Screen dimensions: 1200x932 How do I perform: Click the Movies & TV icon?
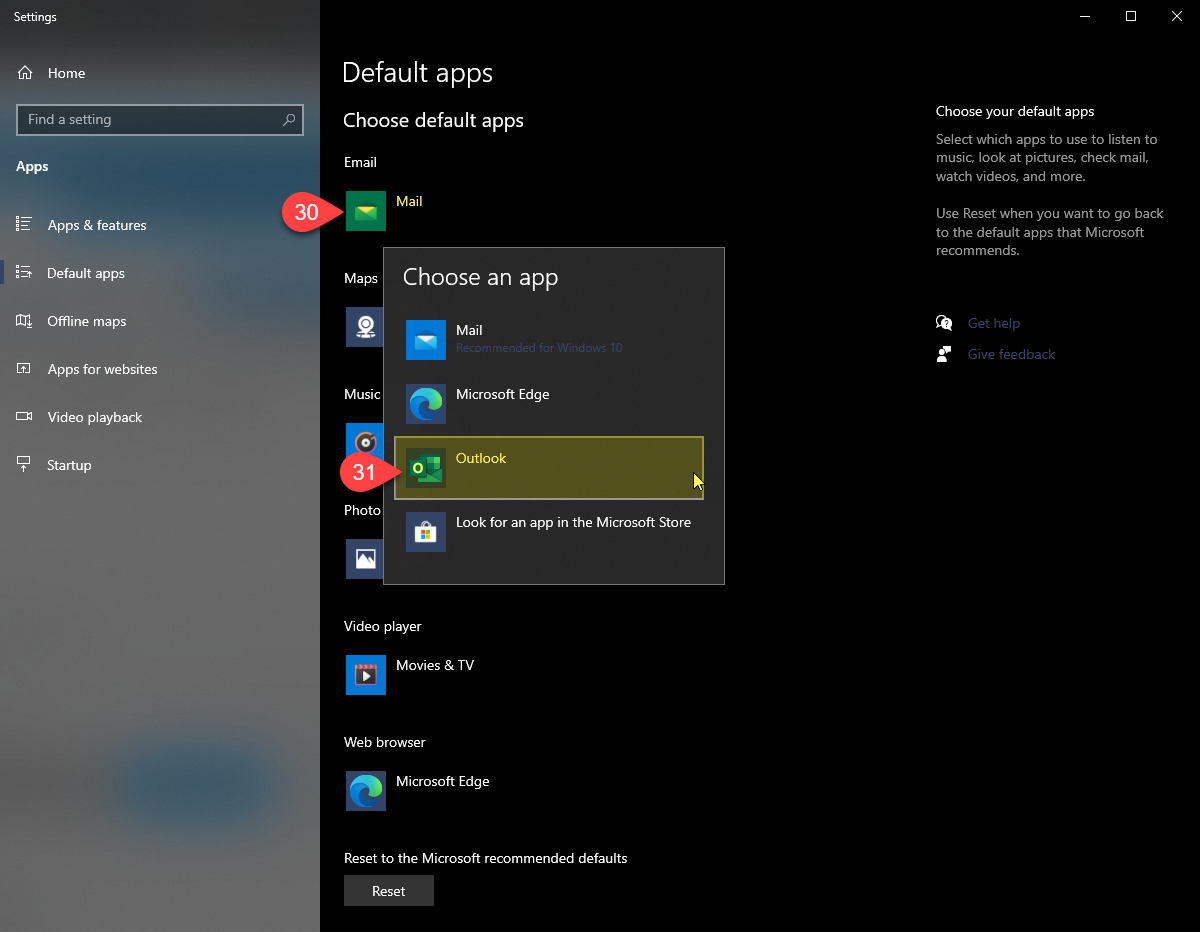pos(366,675)
